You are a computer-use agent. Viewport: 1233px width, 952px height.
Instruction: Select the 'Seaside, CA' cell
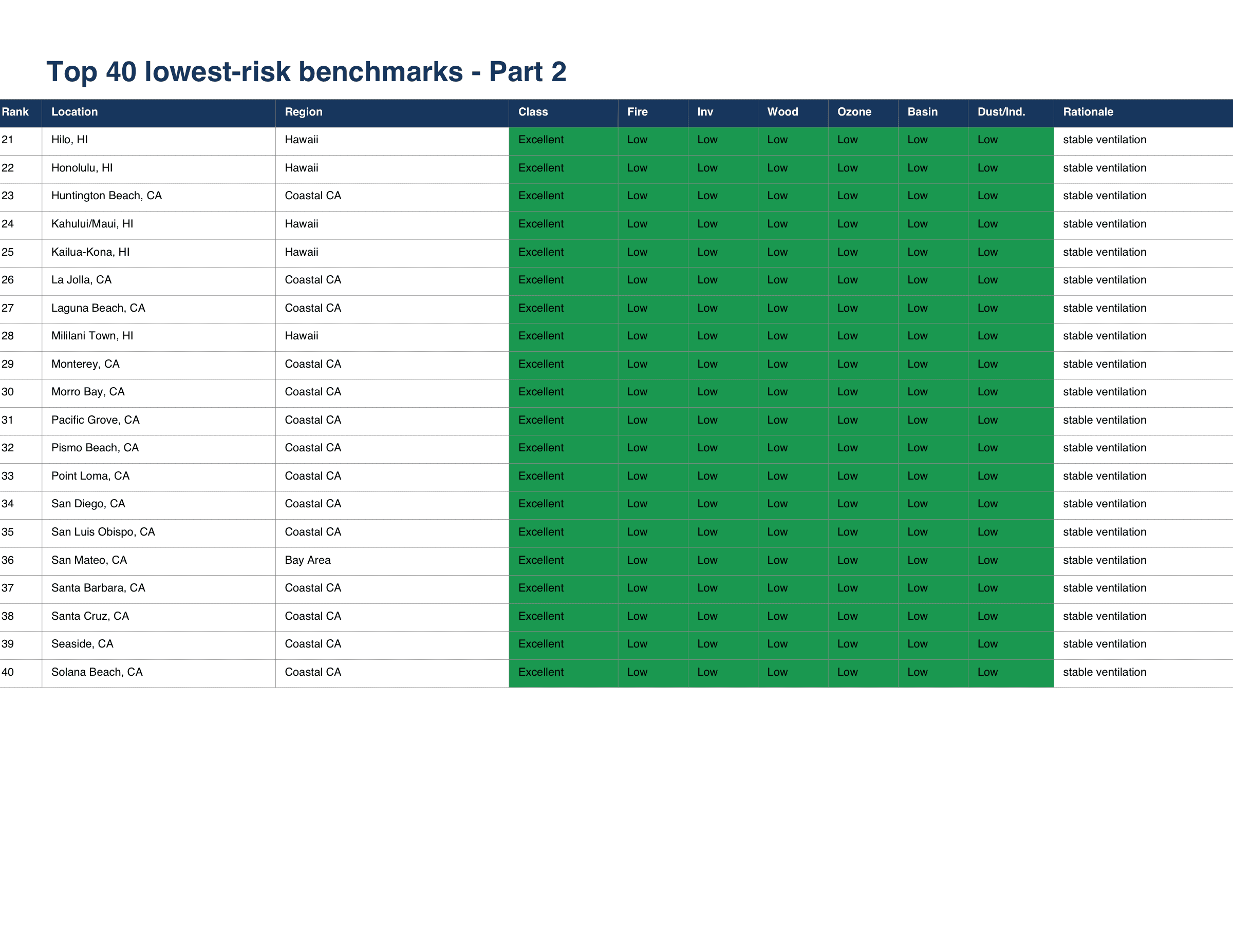(159, 644)
